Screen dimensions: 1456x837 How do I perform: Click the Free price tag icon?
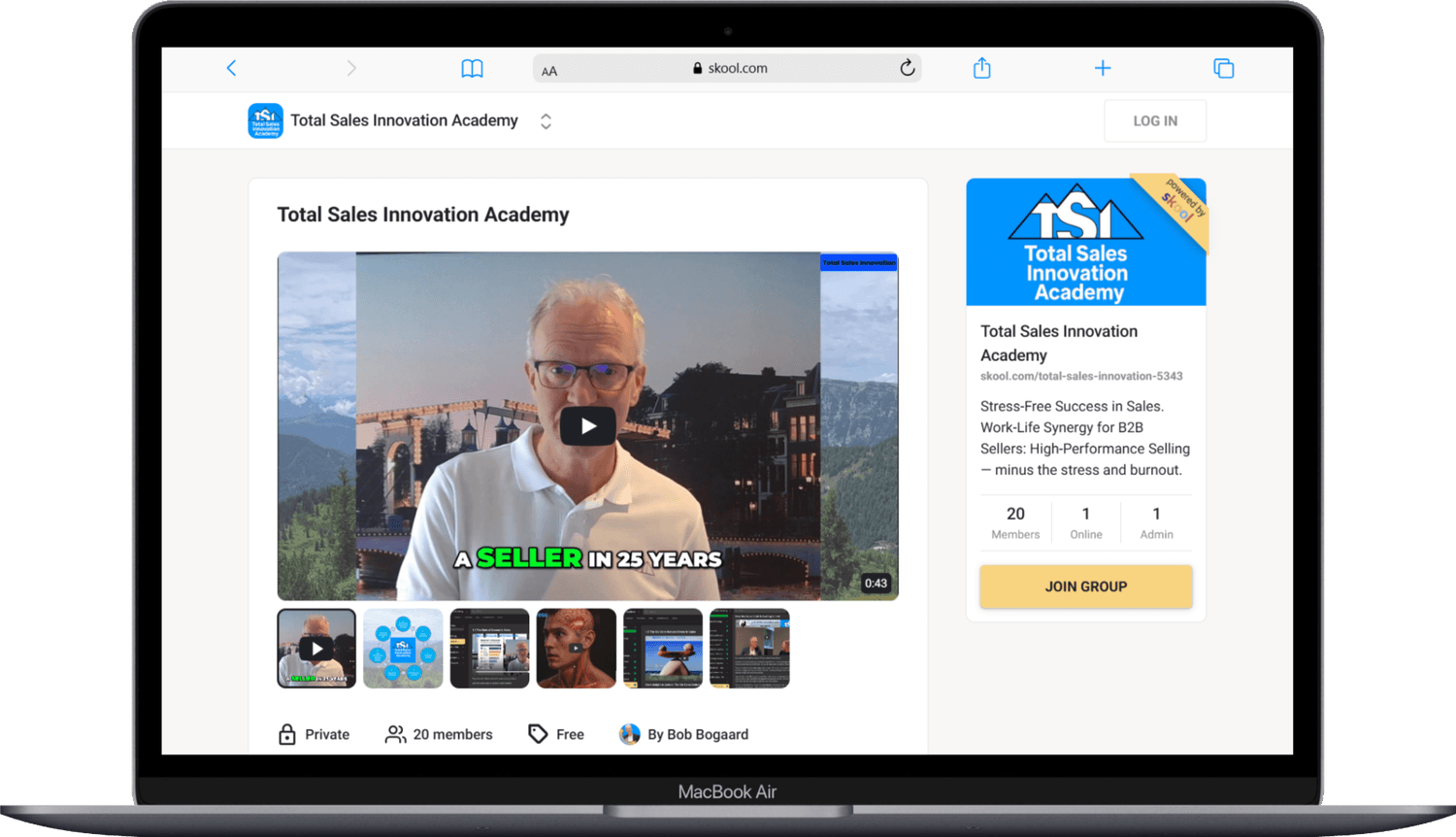pos(538,734)
